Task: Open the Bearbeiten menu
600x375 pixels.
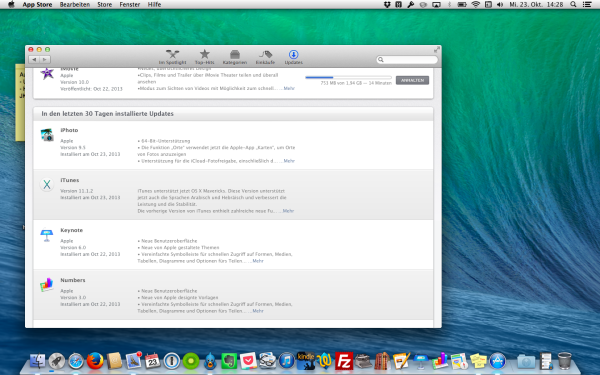Action: point(75,5)
